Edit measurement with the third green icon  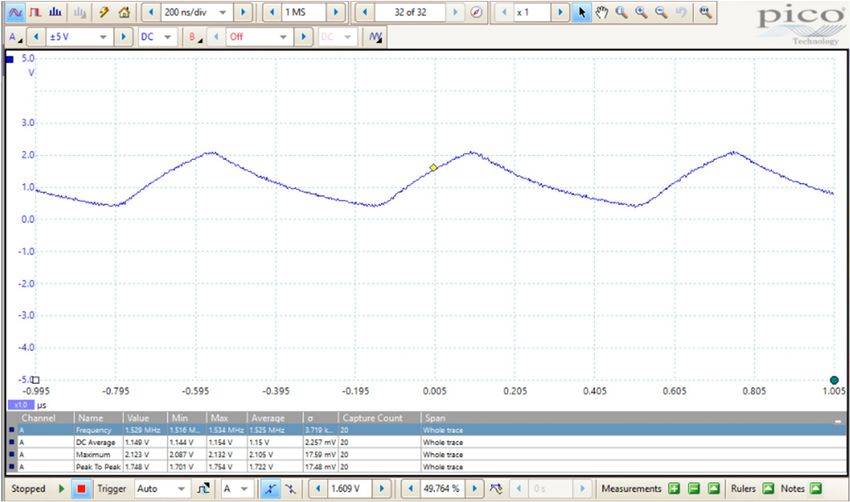[x=713, y=488]
